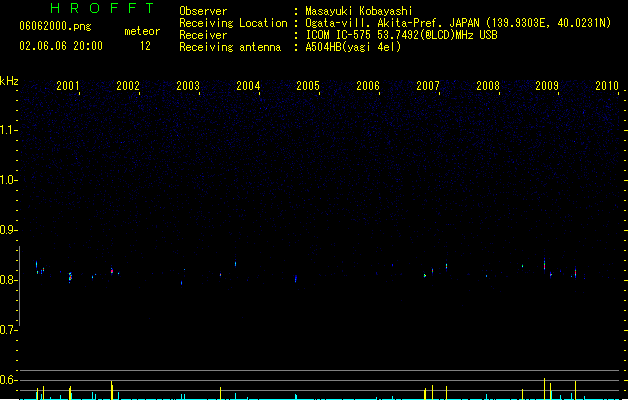
Task: Click the 0.8 kHz frequency label
Action: pos(8,280)
